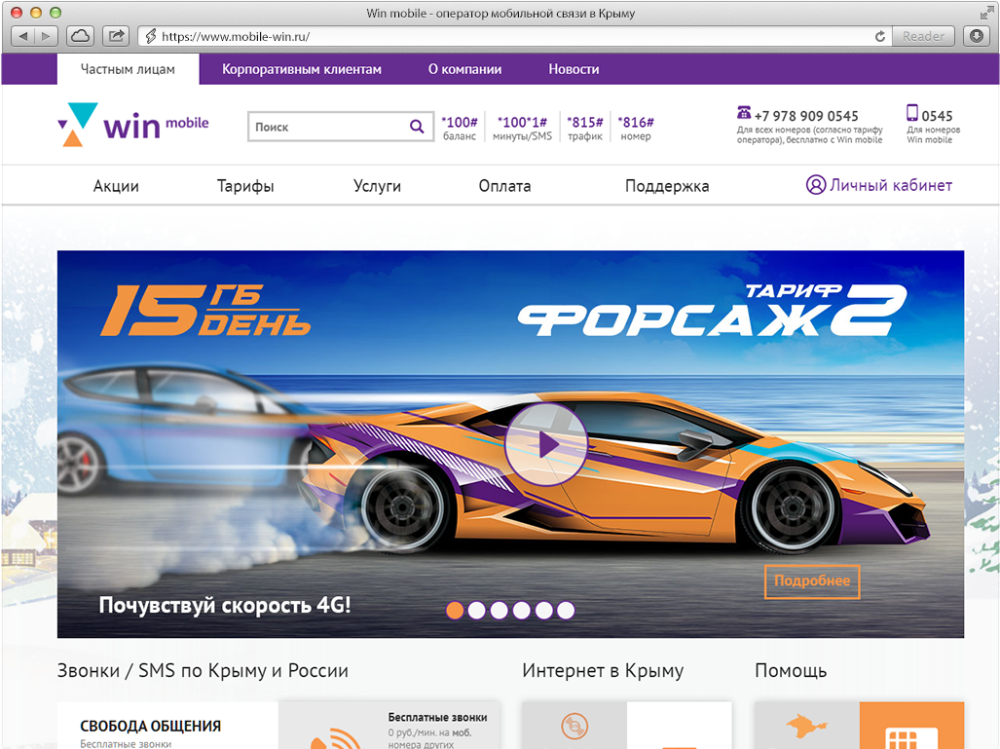Select the last carousel navigation dot

(x=567, y=608)
